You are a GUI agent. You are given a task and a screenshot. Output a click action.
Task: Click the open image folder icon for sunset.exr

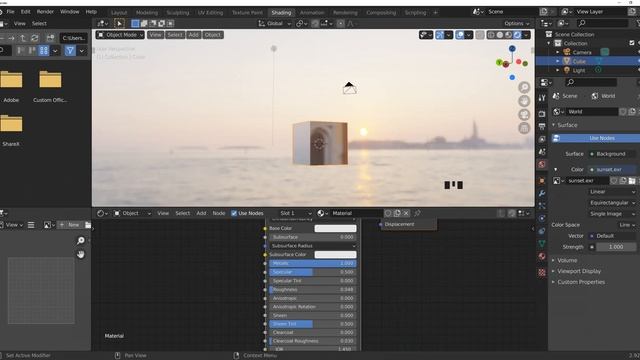[632, 180]
